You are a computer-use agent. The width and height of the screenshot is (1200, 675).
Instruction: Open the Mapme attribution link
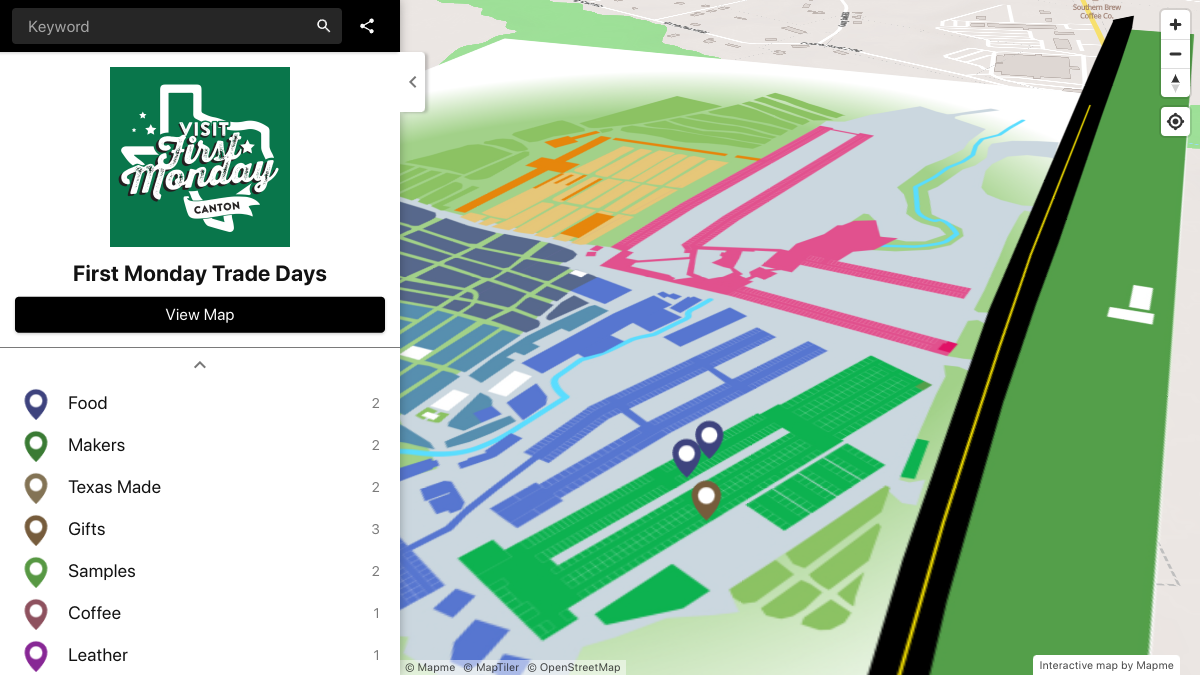pyautogui.click(x=429, y=667)
